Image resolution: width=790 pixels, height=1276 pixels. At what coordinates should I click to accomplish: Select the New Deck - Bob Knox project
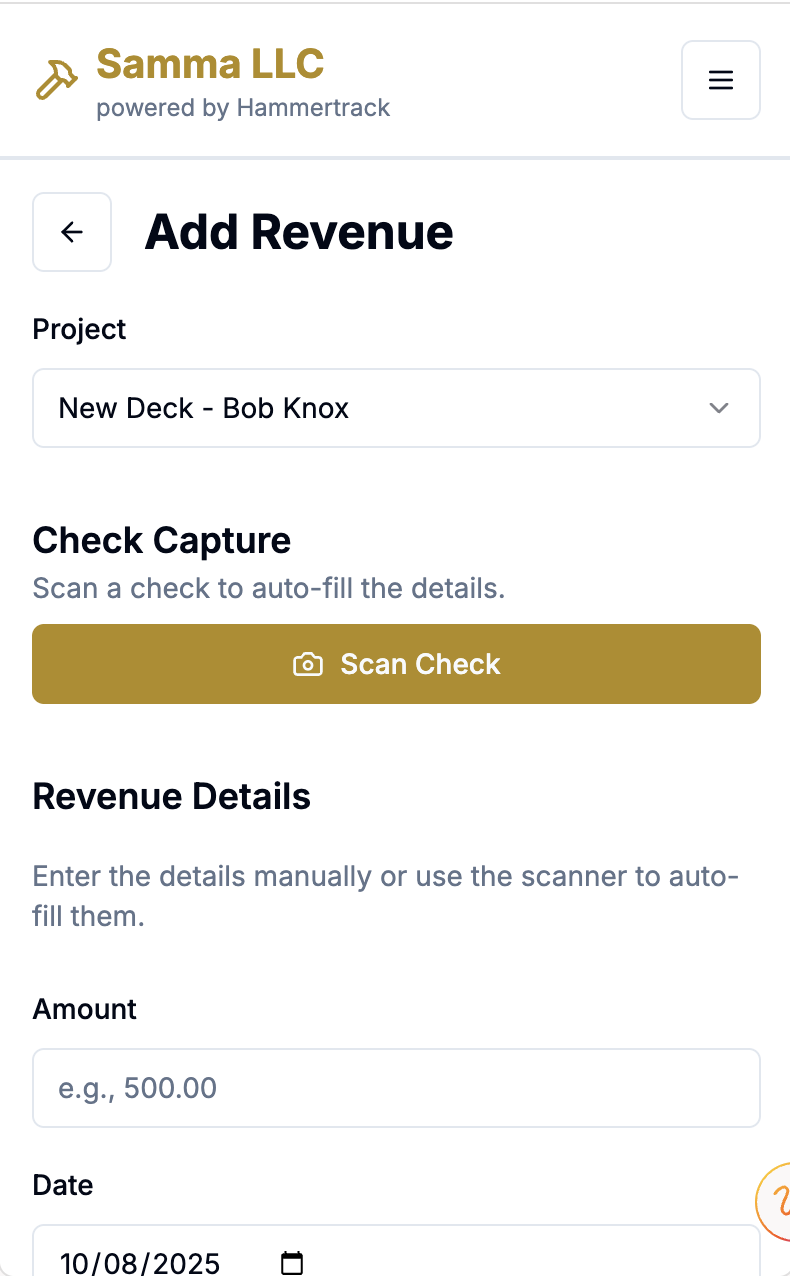204,408
